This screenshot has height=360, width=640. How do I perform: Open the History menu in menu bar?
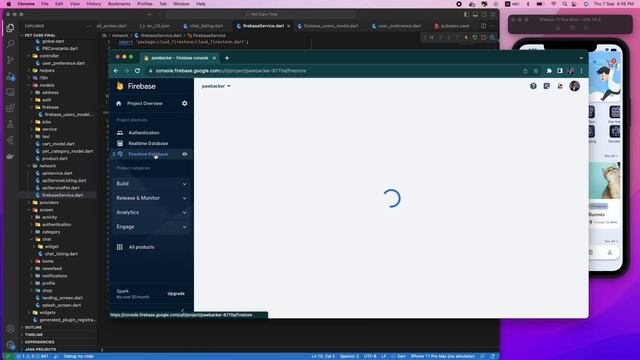pyautogui.click(x=93, y=4)
